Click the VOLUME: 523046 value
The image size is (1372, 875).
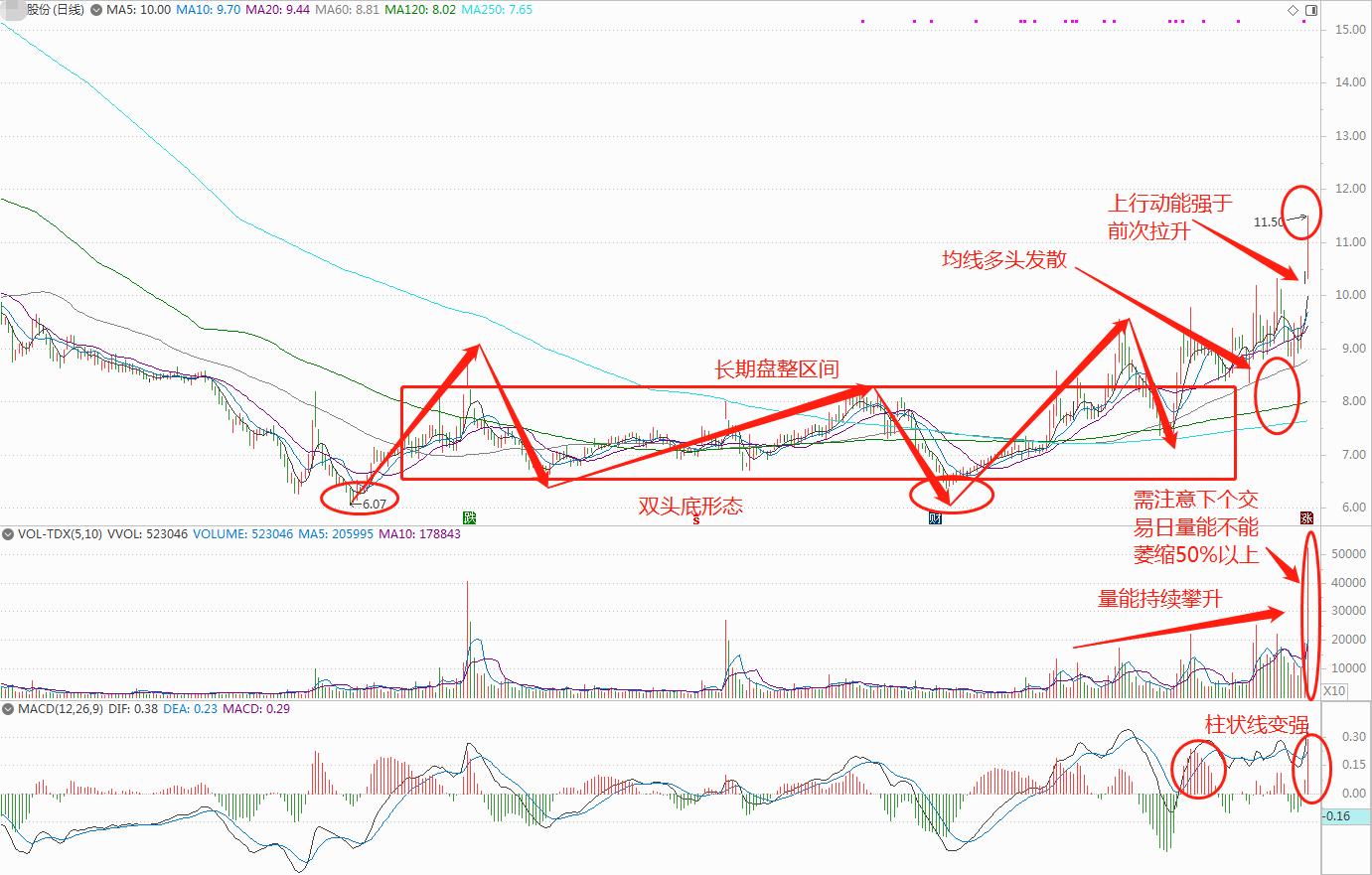click(243, 534)
